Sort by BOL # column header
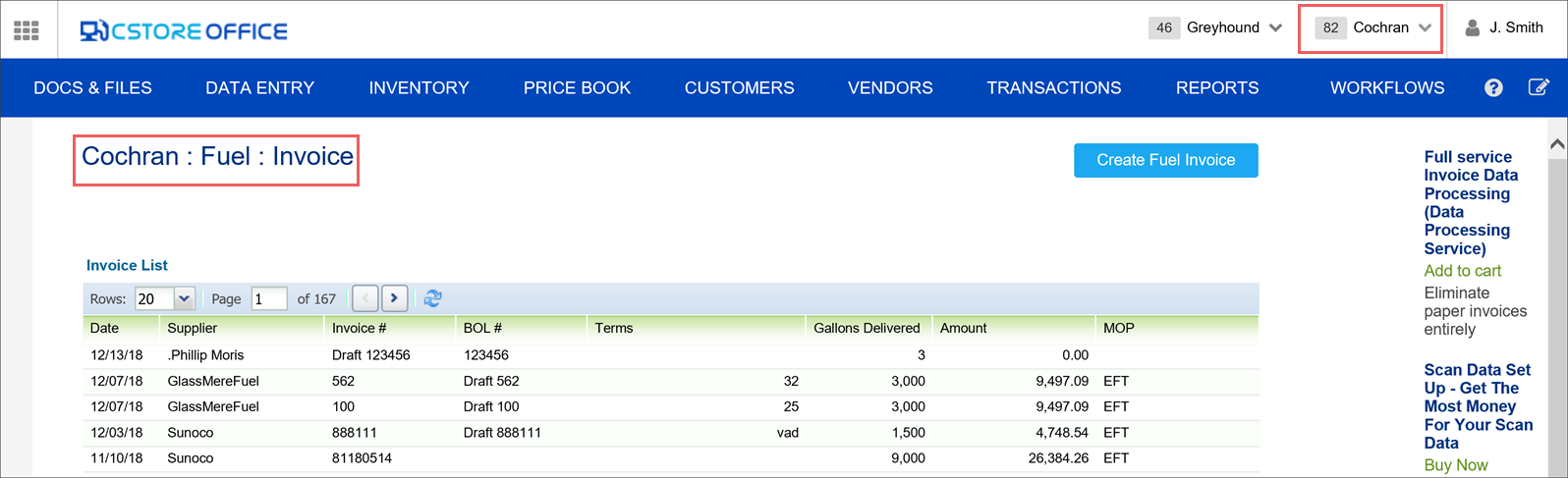This screenshot has height=478, width=1568. 482,328
